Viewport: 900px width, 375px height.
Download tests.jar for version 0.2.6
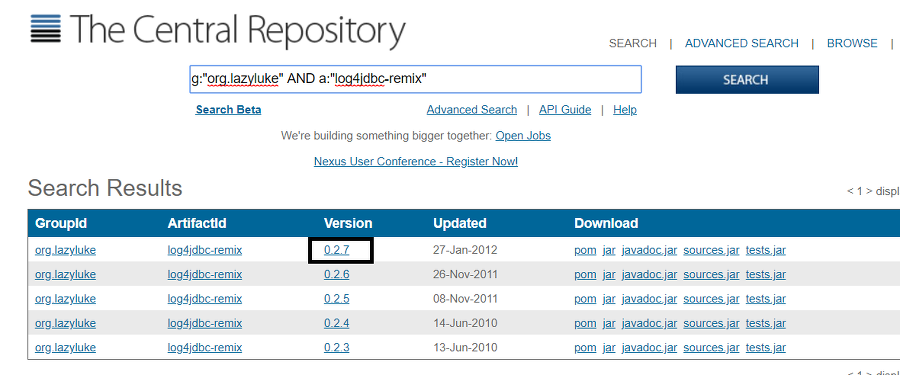(766, 275)
